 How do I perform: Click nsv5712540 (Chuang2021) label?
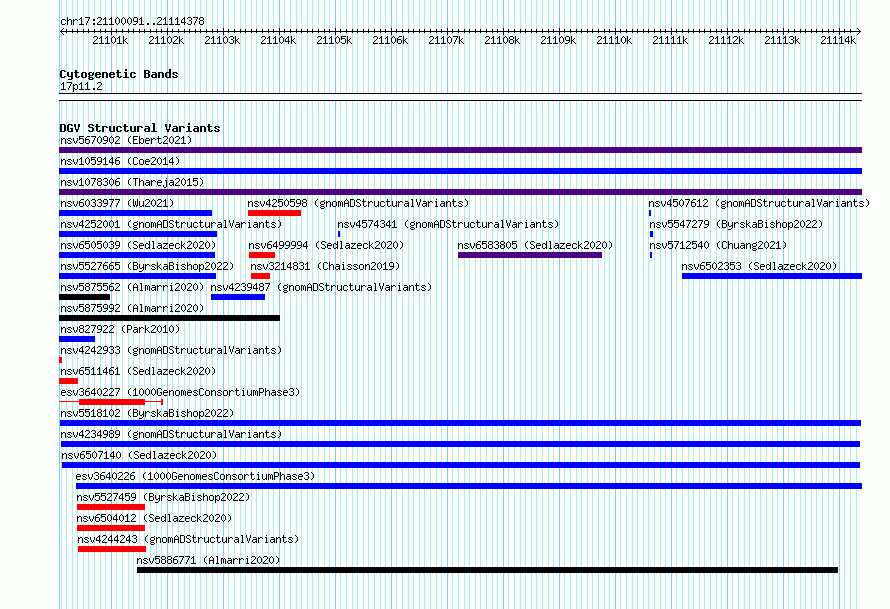click(718, 245)
